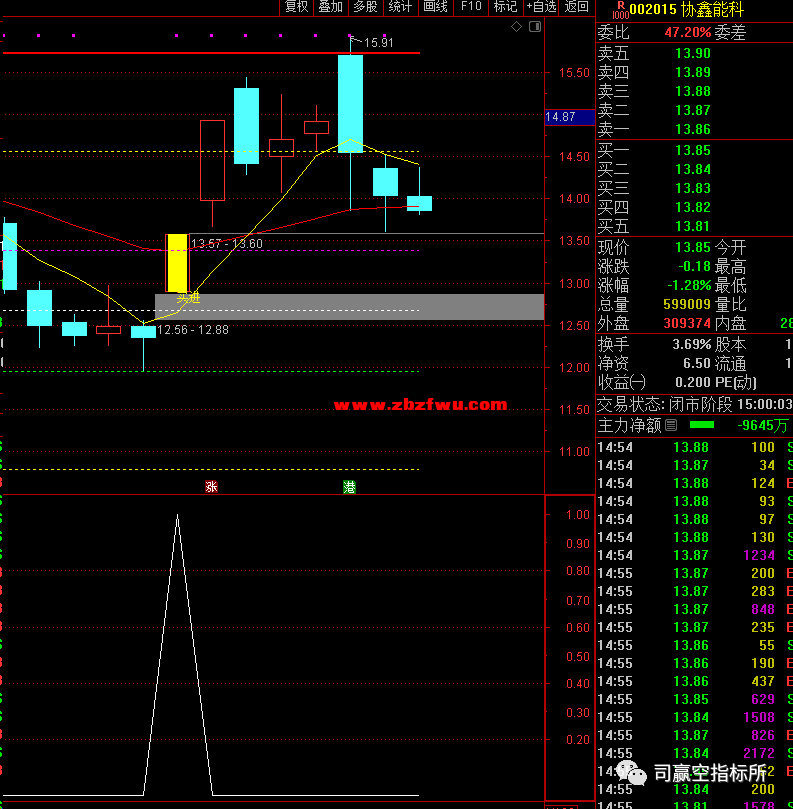Screen dimensions: 793x809
Task: Select 总量 value 599009
Action: 687,304
